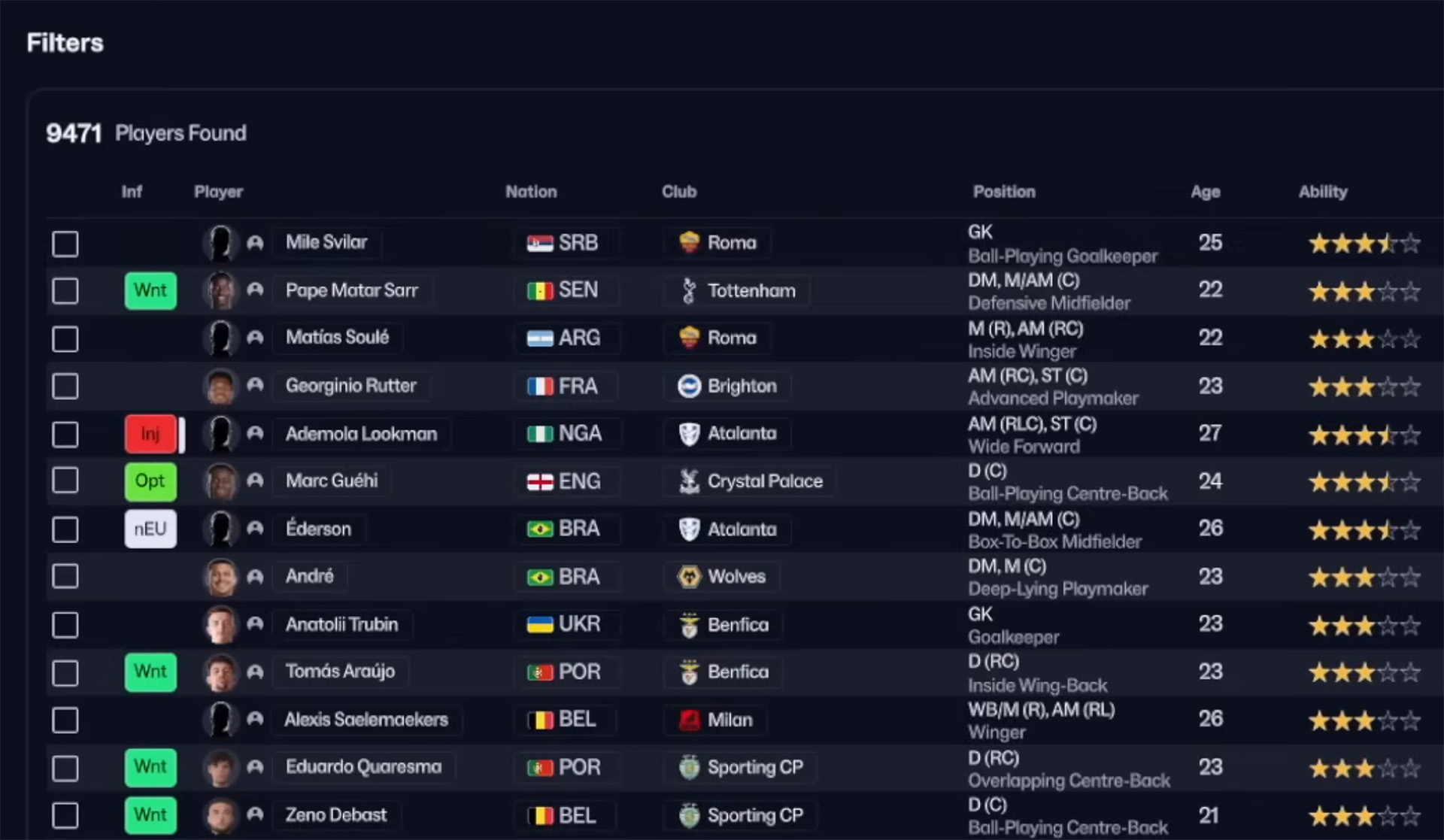Check the box beside Anatolii Trubin
Screen dimensions: 1444x840
65,625
